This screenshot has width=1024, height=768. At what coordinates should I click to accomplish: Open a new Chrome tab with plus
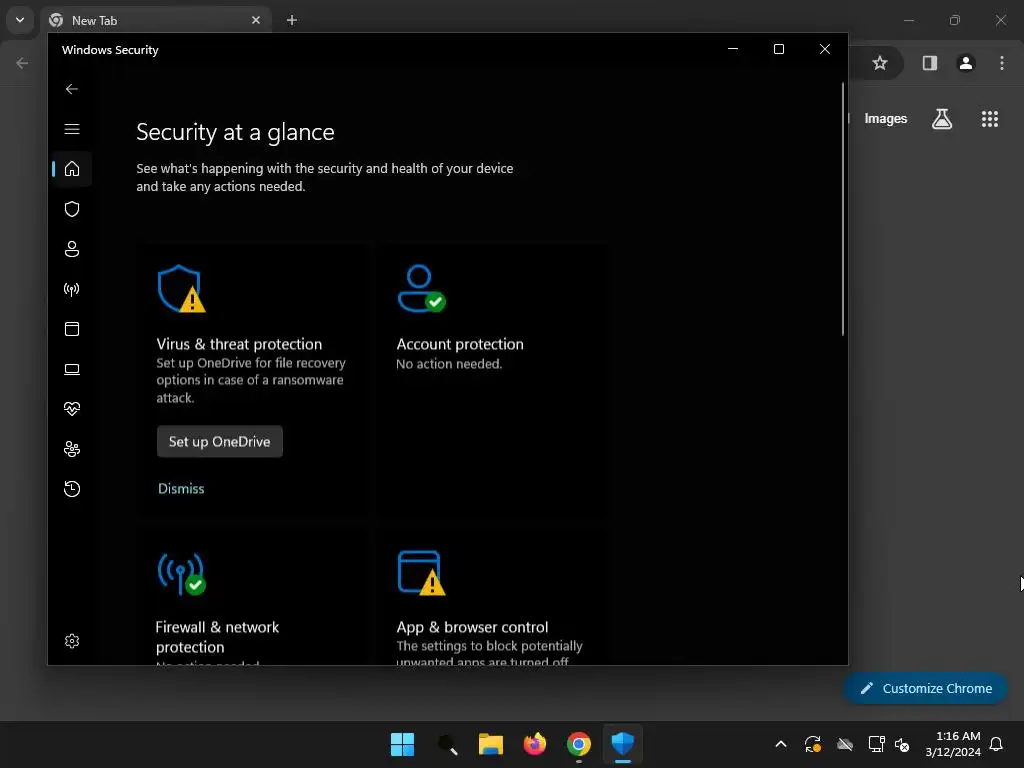click(x=292, y=20)
